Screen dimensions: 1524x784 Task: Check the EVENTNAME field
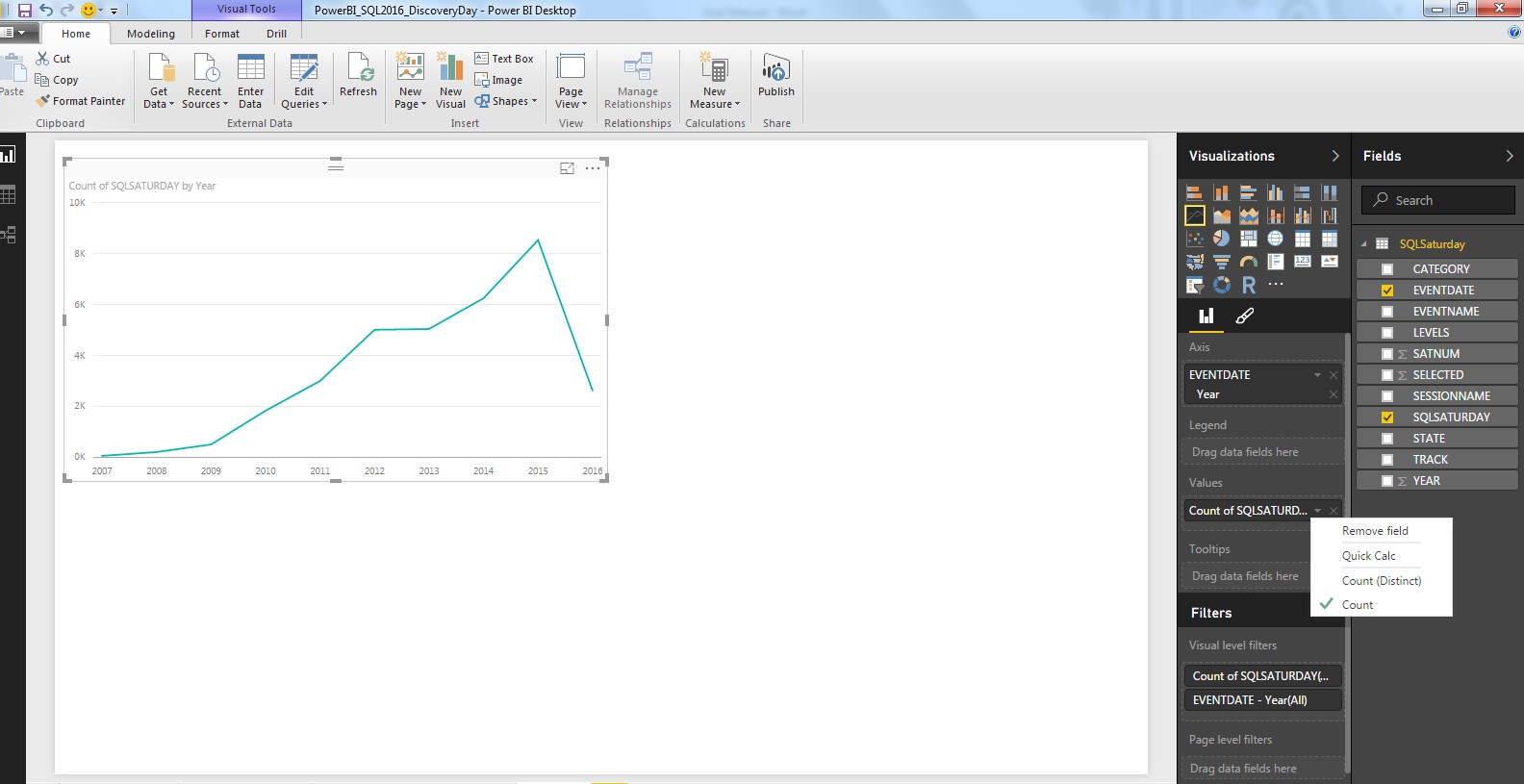pyautogui.click(x=1387, y=312)
